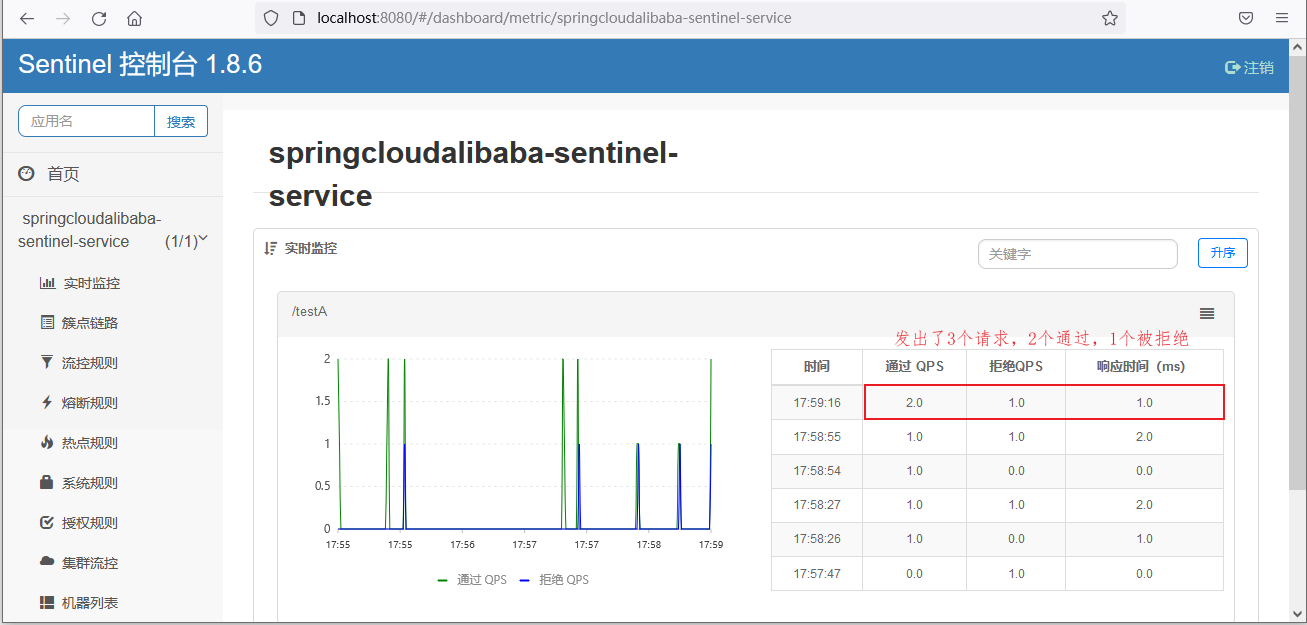
Task: Focus the 应用名 search field
Action: 86,121
